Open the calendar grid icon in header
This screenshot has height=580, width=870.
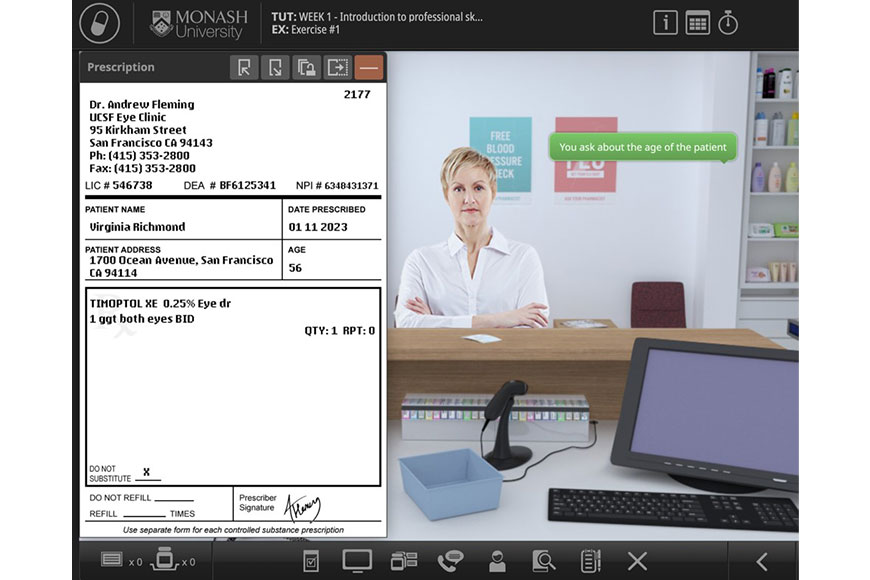pyautogui.click(x=697, y=23)
